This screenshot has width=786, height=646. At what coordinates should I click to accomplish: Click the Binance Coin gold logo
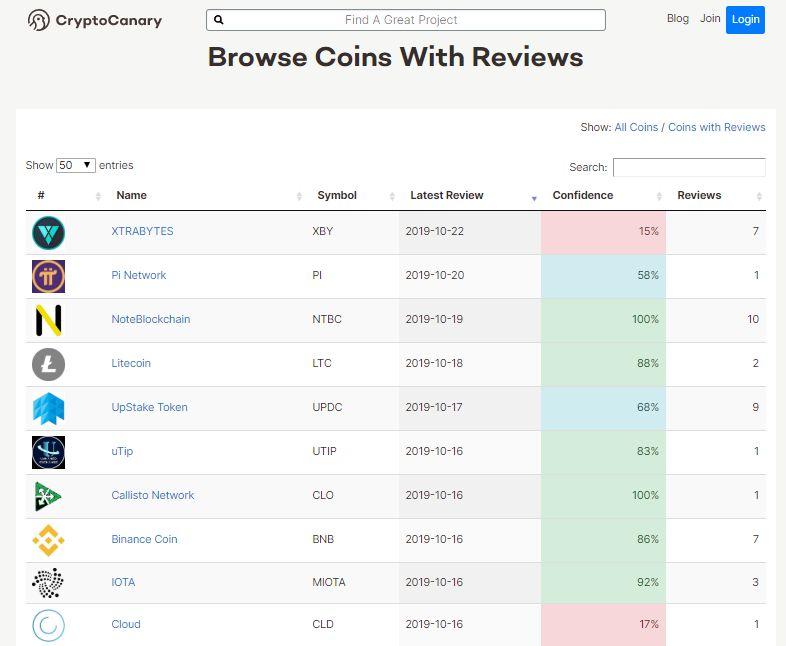49,540
